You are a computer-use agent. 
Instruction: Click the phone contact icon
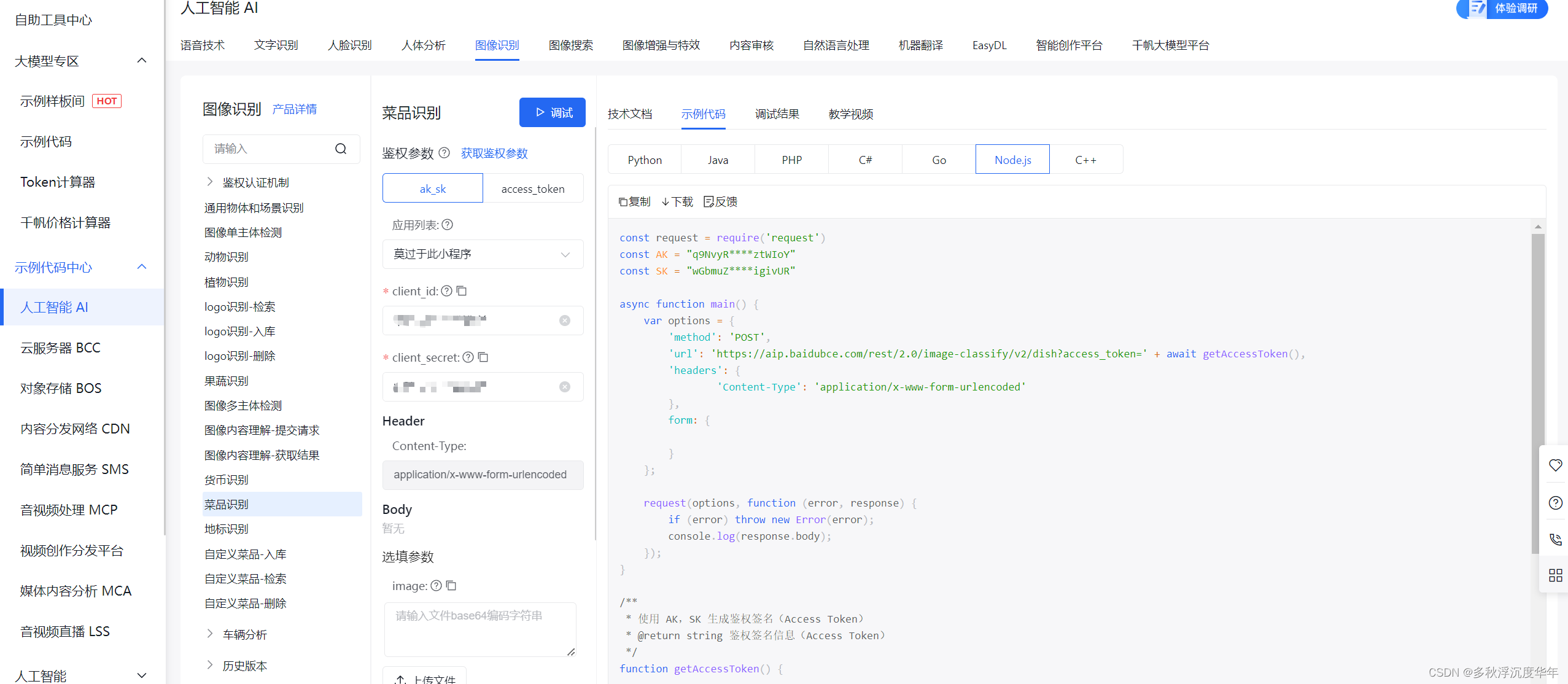[x=1555, y=540]
